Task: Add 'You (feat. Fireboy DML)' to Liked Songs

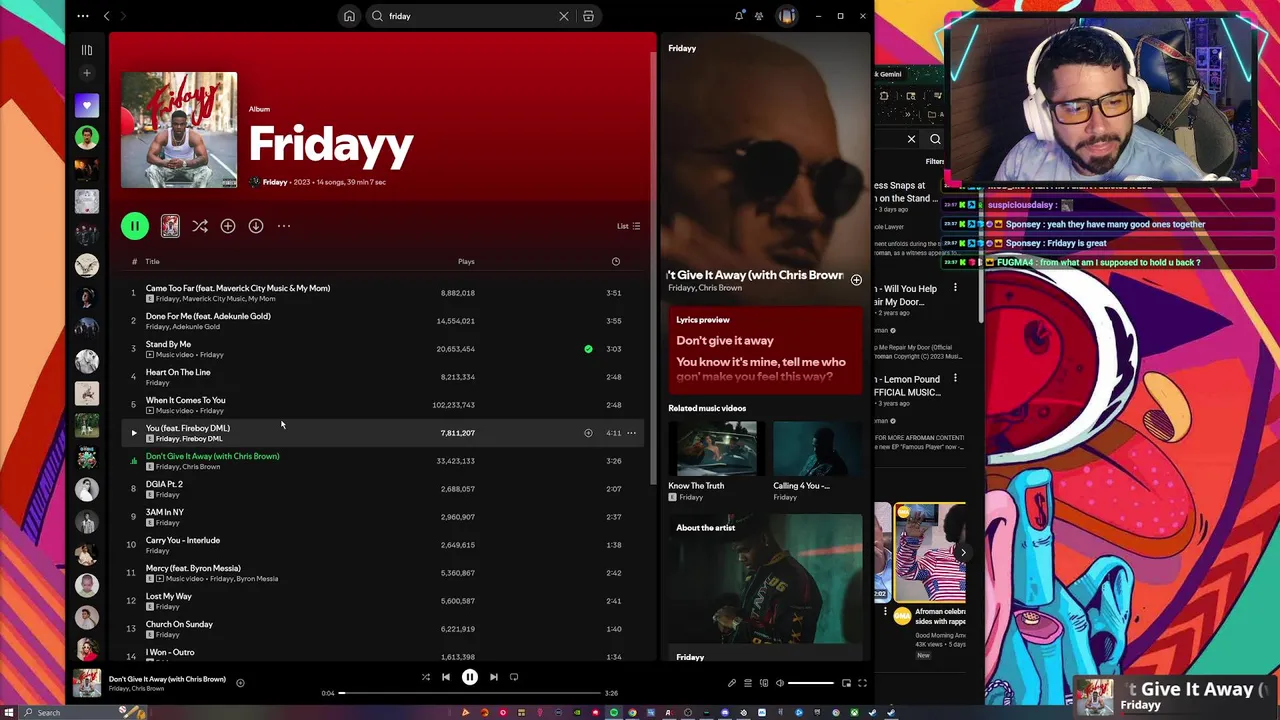Action: pos(588,433)
